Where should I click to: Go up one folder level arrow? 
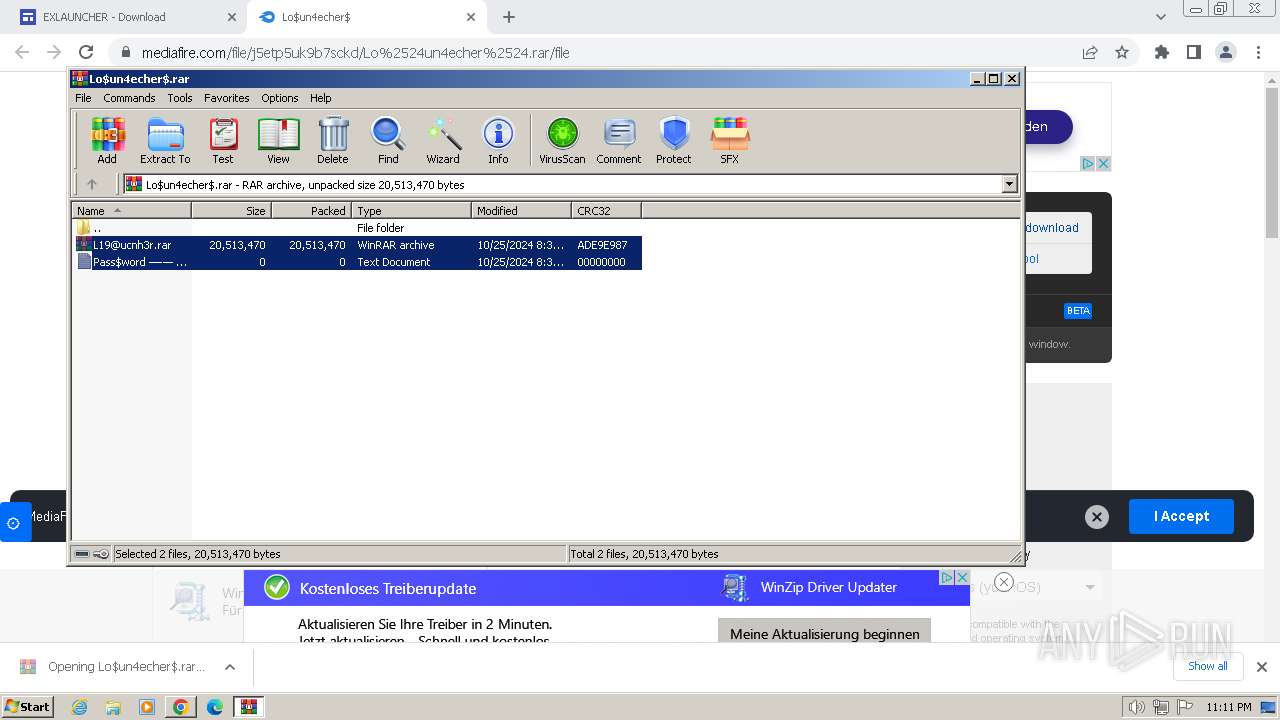point(92,184)
